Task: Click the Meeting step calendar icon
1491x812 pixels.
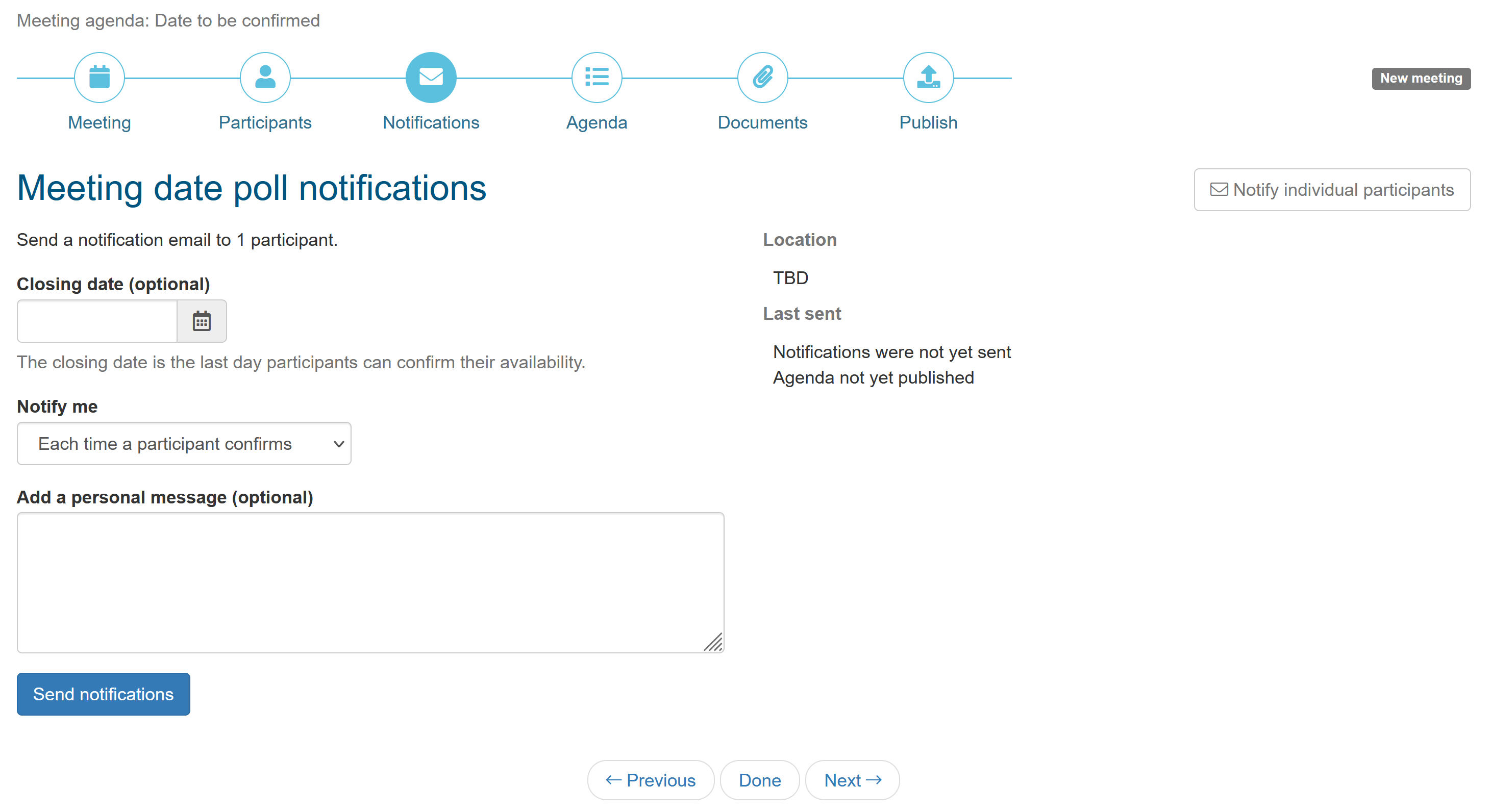Action: (x=100, y=77)
